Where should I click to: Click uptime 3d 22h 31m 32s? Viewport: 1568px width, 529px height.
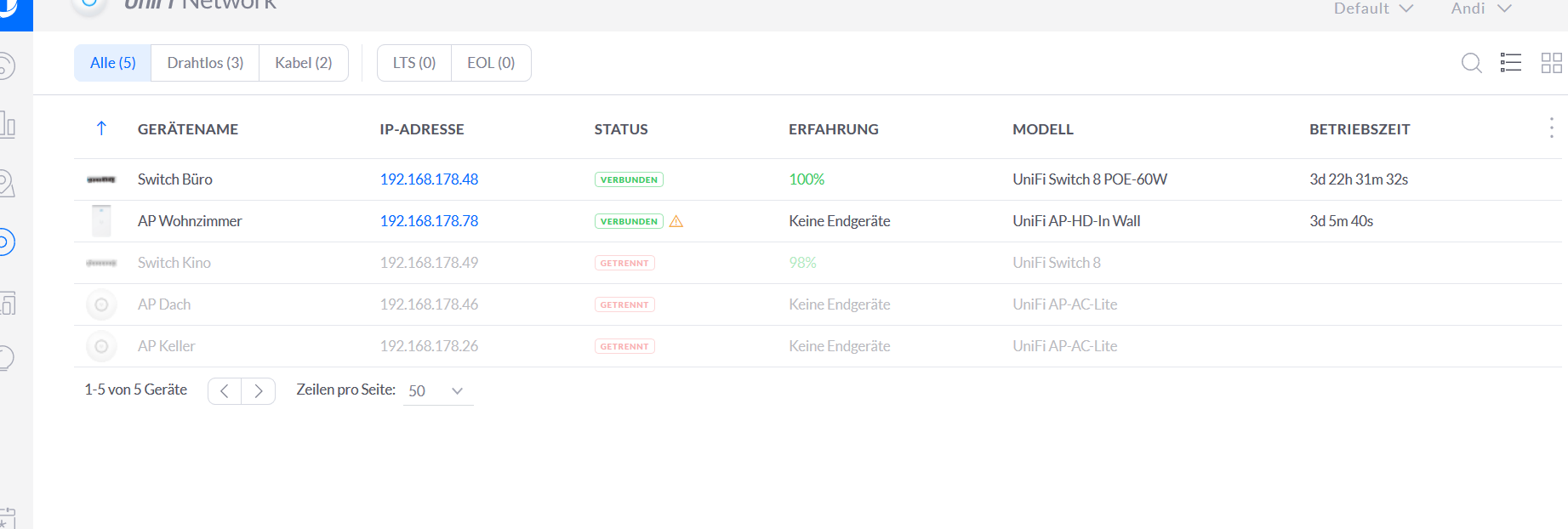1359,179
